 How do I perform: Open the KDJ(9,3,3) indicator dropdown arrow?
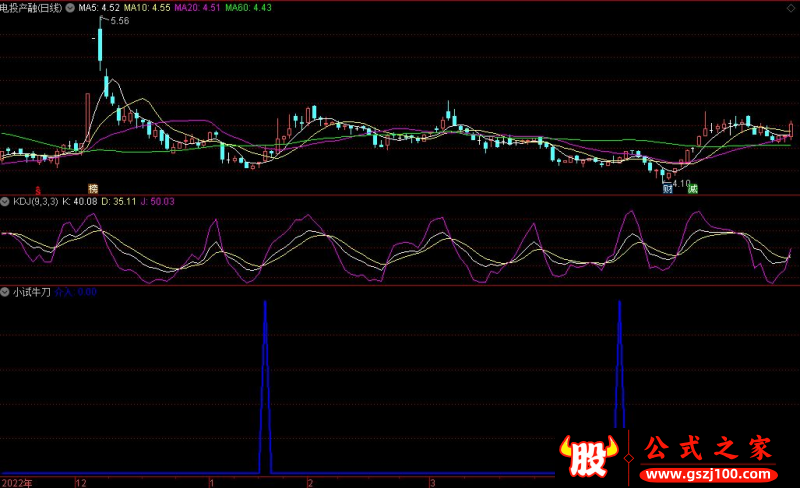tap(6, 201)
